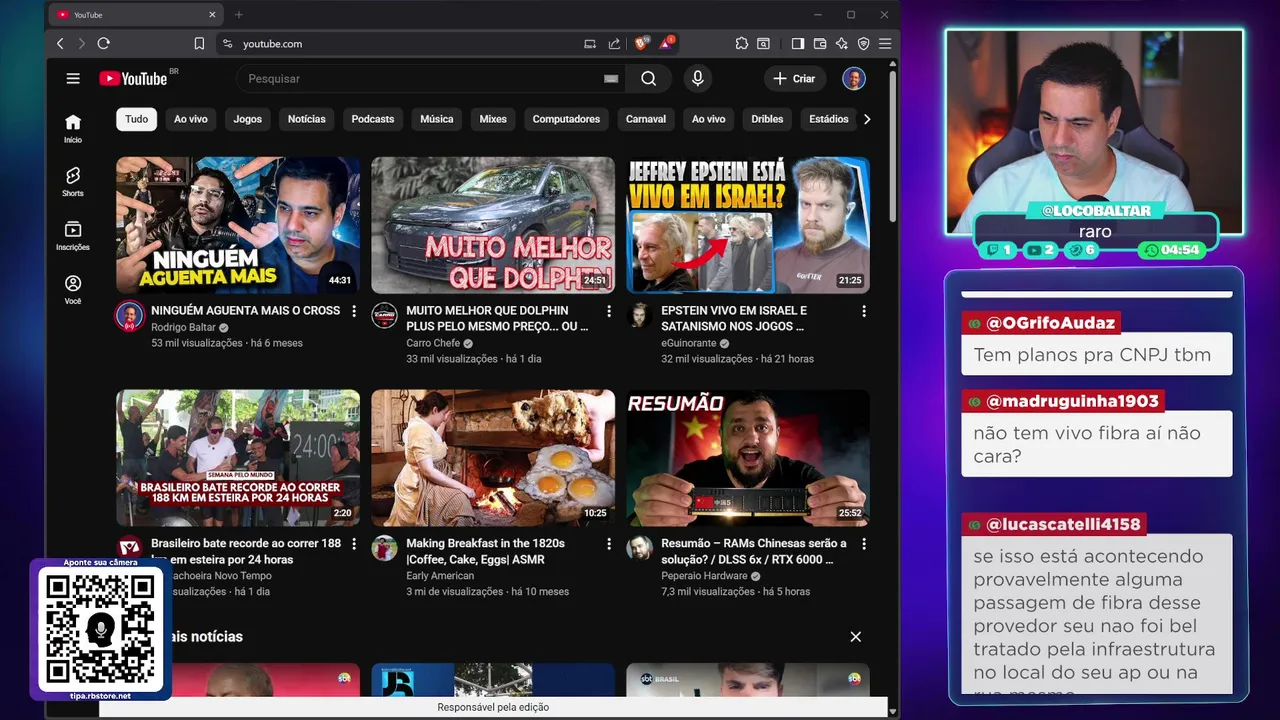Image resolution: width=1280 pixels, height=720 pixels.
Task: Select the Jogos filter chip
Action: [247, 119]
